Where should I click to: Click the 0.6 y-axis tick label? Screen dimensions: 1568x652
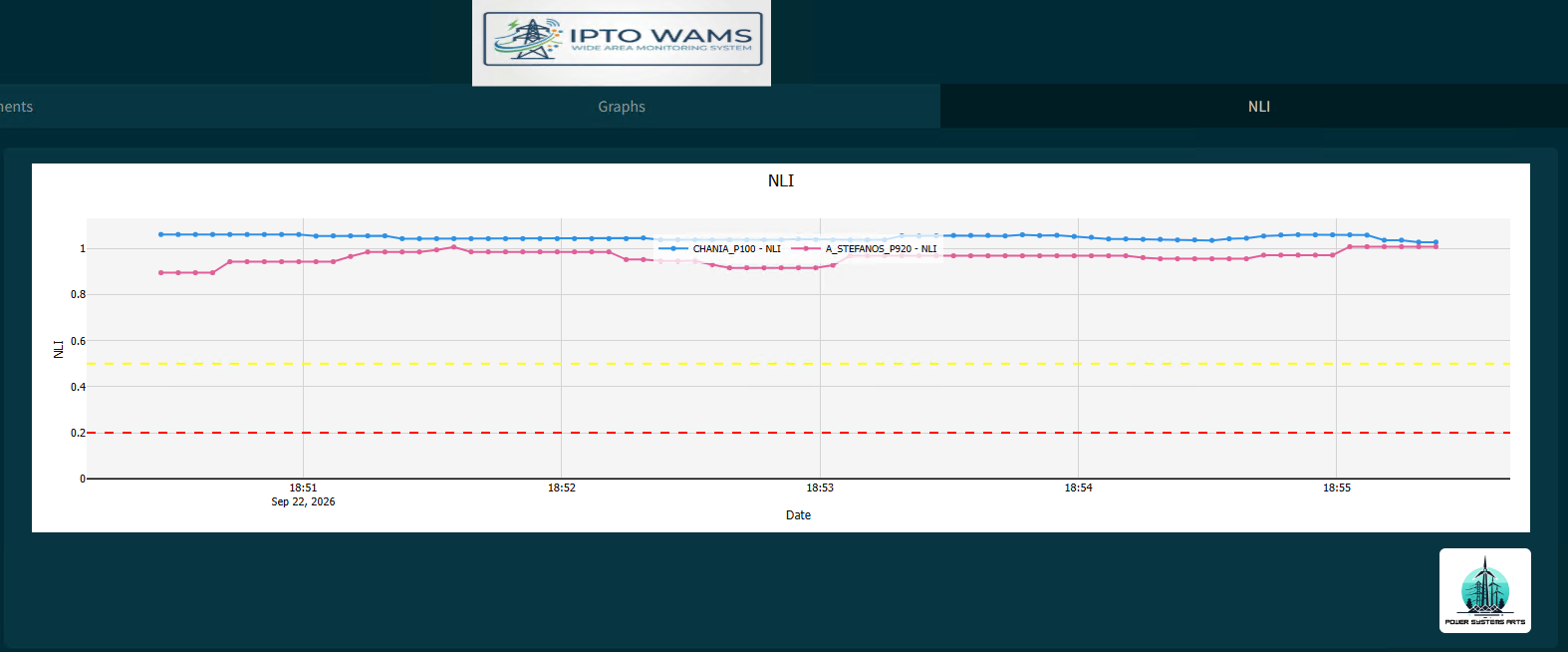[78, 341]
